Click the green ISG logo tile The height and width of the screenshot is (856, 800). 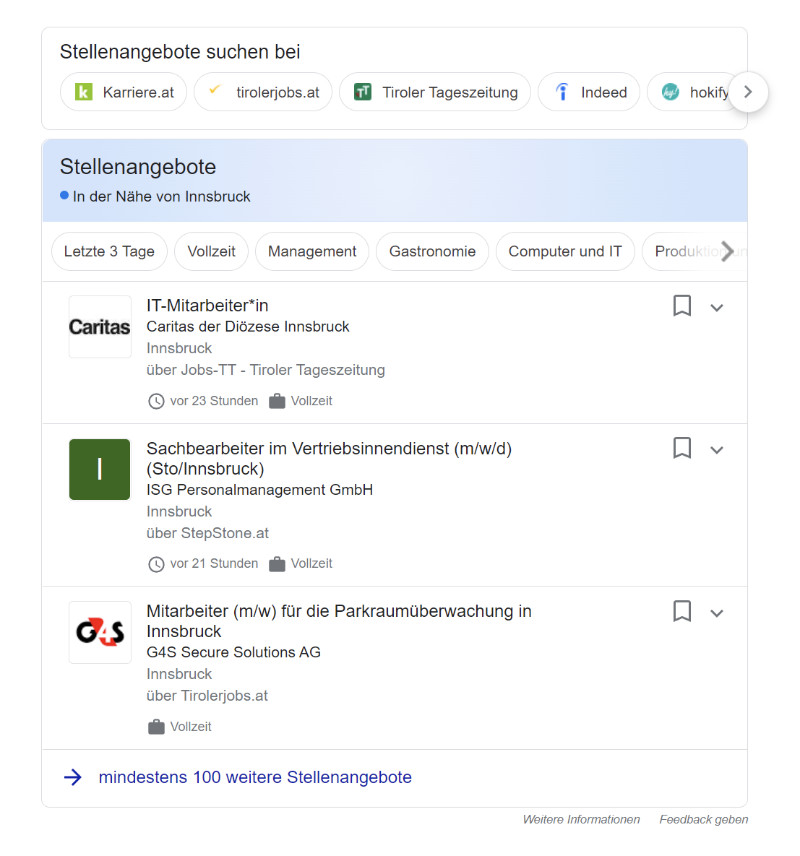pyautogui.click(x=99, y=469)
